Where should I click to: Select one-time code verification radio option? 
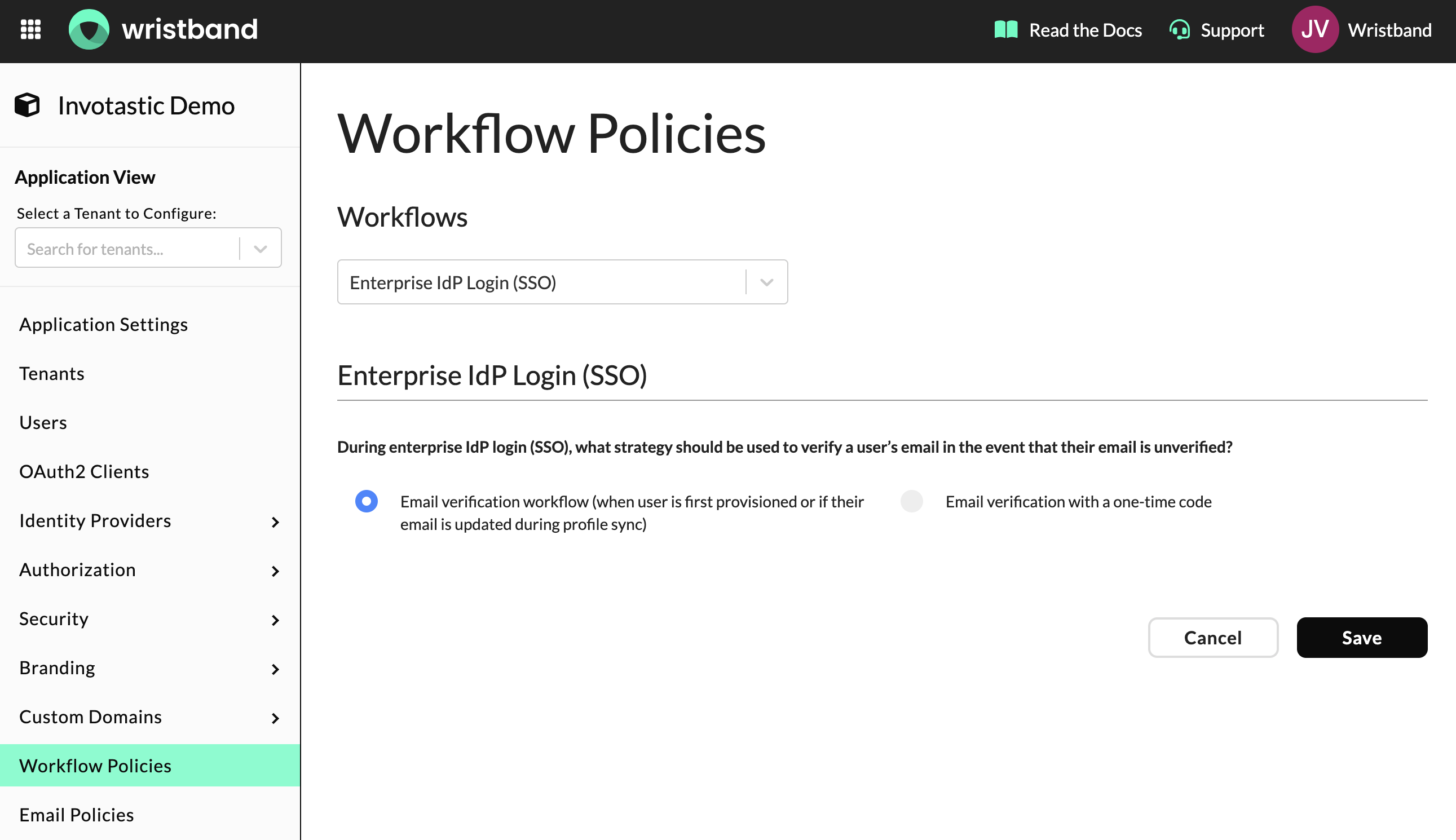pos(911,501)
